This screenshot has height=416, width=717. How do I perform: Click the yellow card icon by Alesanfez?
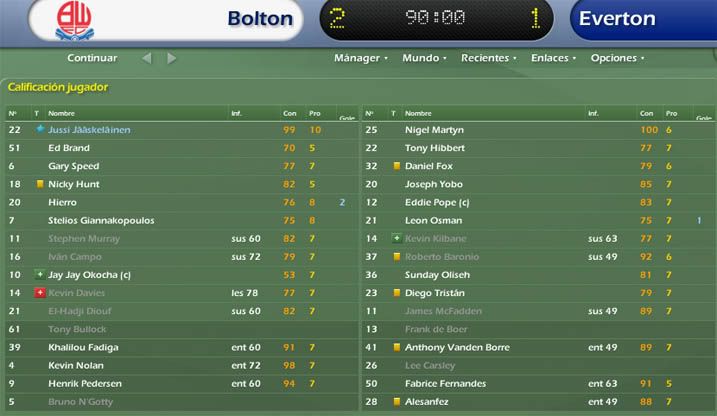tap(396, 401)
